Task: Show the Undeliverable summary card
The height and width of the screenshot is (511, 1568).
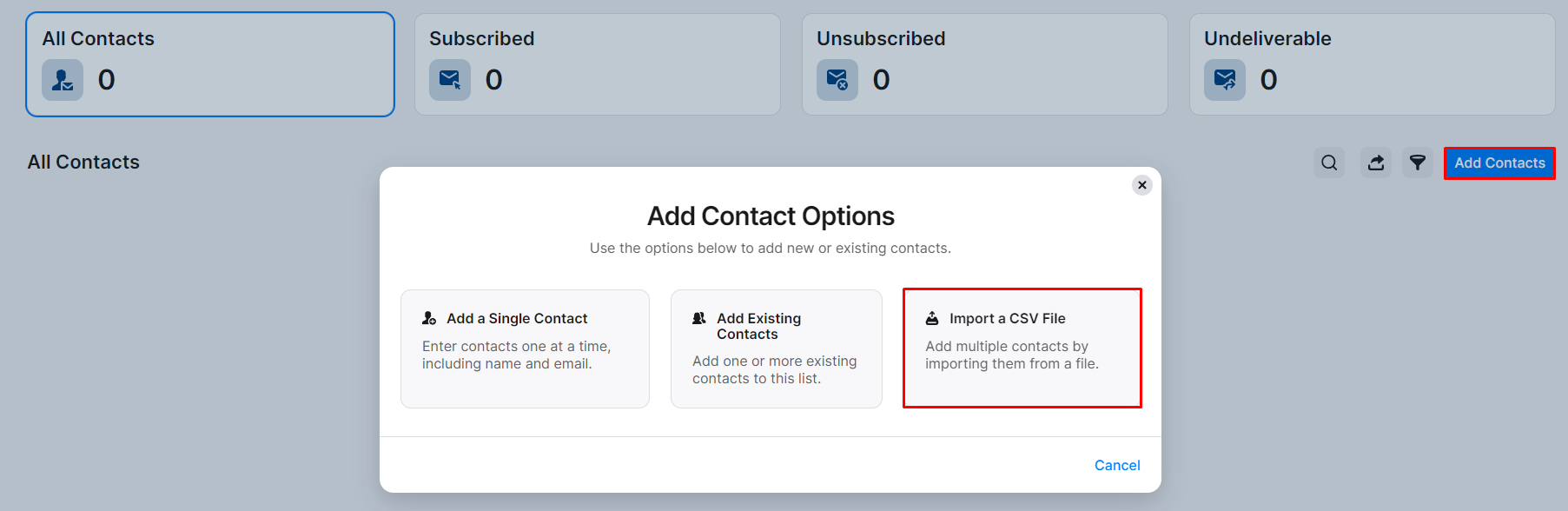Action: (1373, 64)
